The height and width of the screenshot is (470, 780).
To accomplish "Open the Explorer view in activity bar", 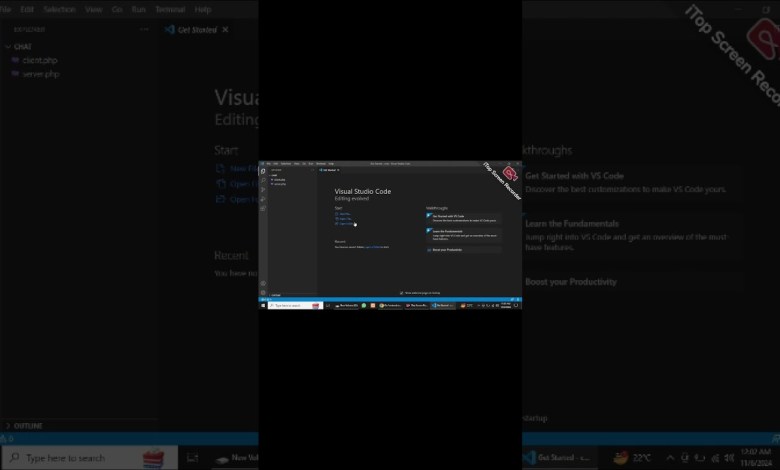I will point(263,171).
